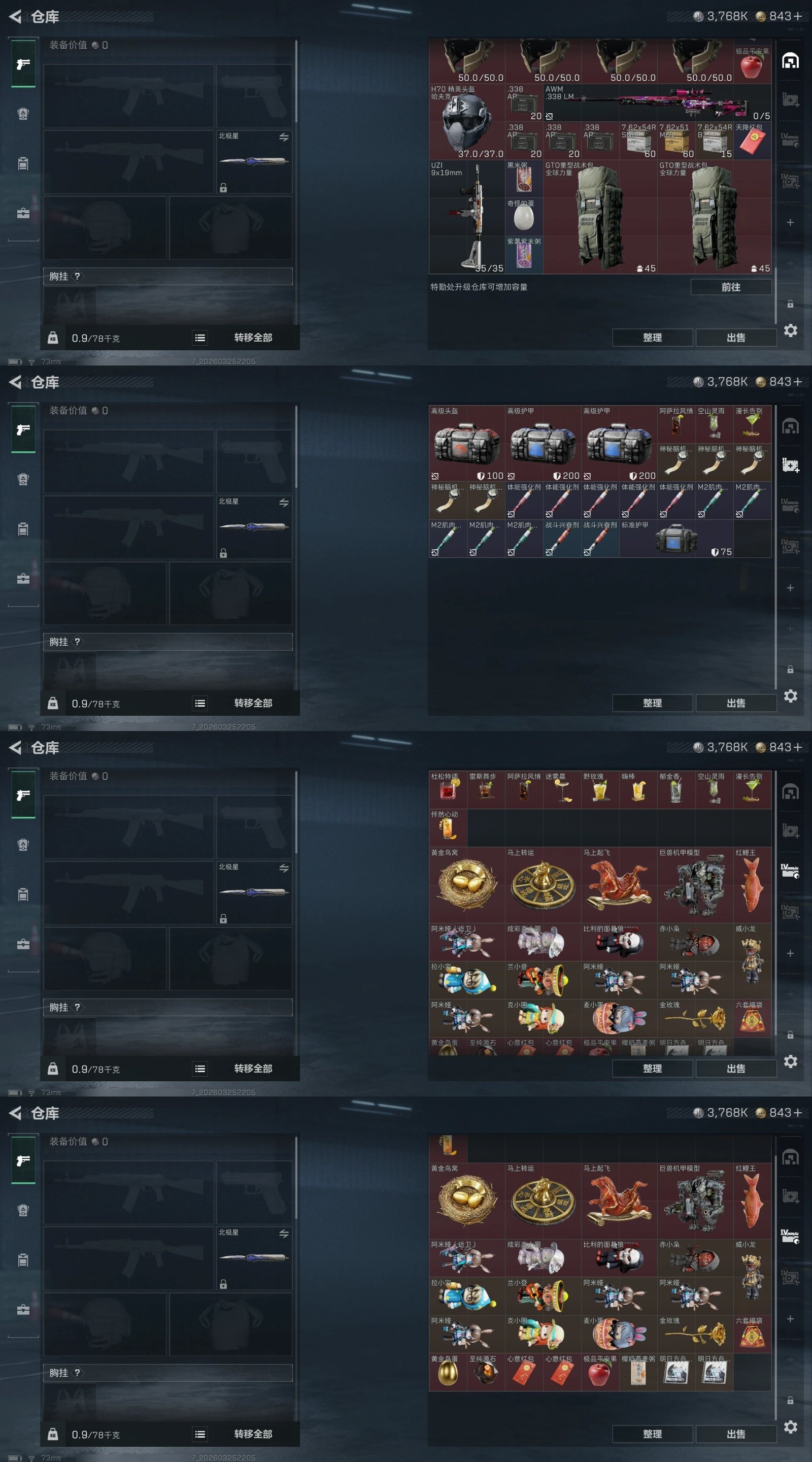Pick the 迷雾晨 cocktail item

[x=562, y=789]
